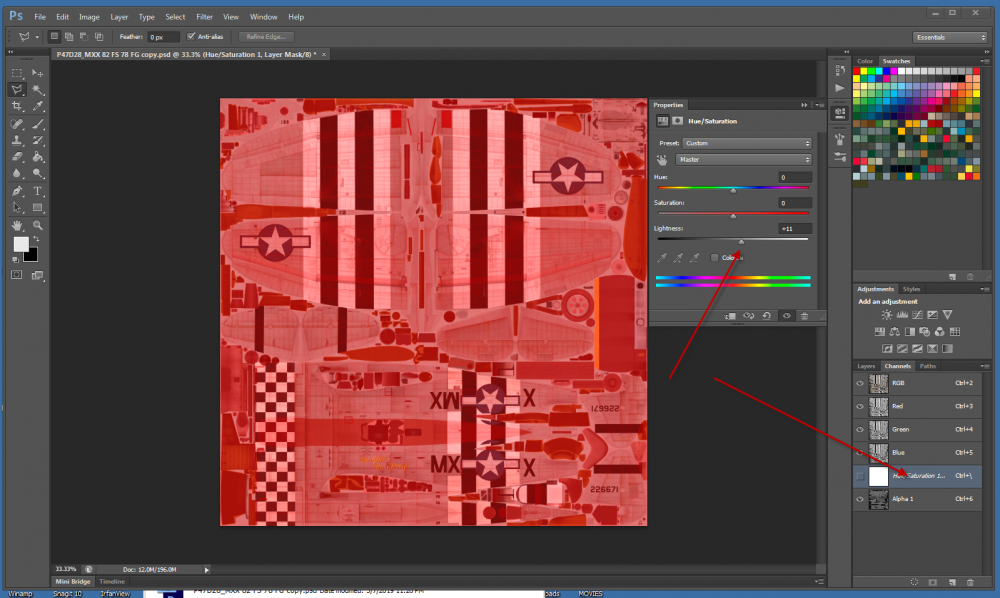Expand the Essentials workspace dropdown

click(x=950, y=37)
